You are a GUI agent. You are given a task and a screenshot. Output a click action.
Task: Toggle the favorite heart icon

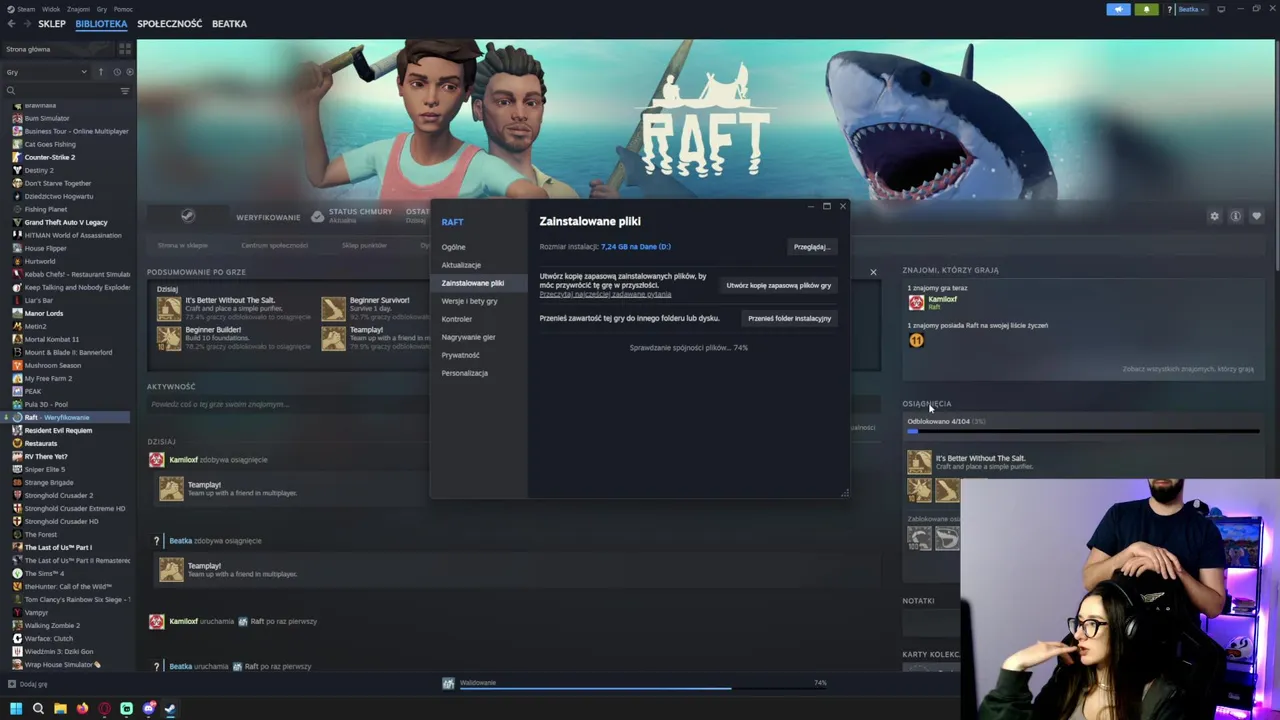[x=1257, y=216]
